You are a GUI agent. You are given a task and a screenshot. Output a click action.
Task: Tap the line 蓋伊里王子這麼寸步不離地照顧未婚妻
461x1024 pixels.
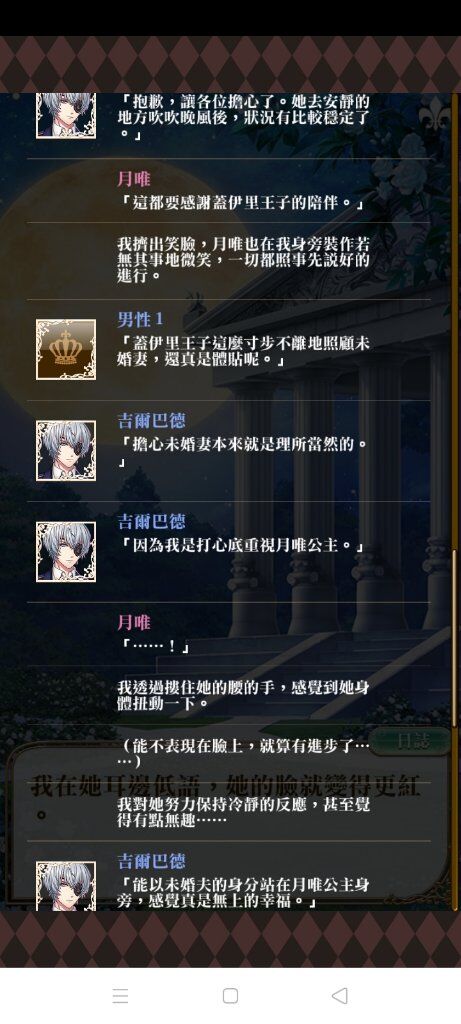click(x=245, y=351)
